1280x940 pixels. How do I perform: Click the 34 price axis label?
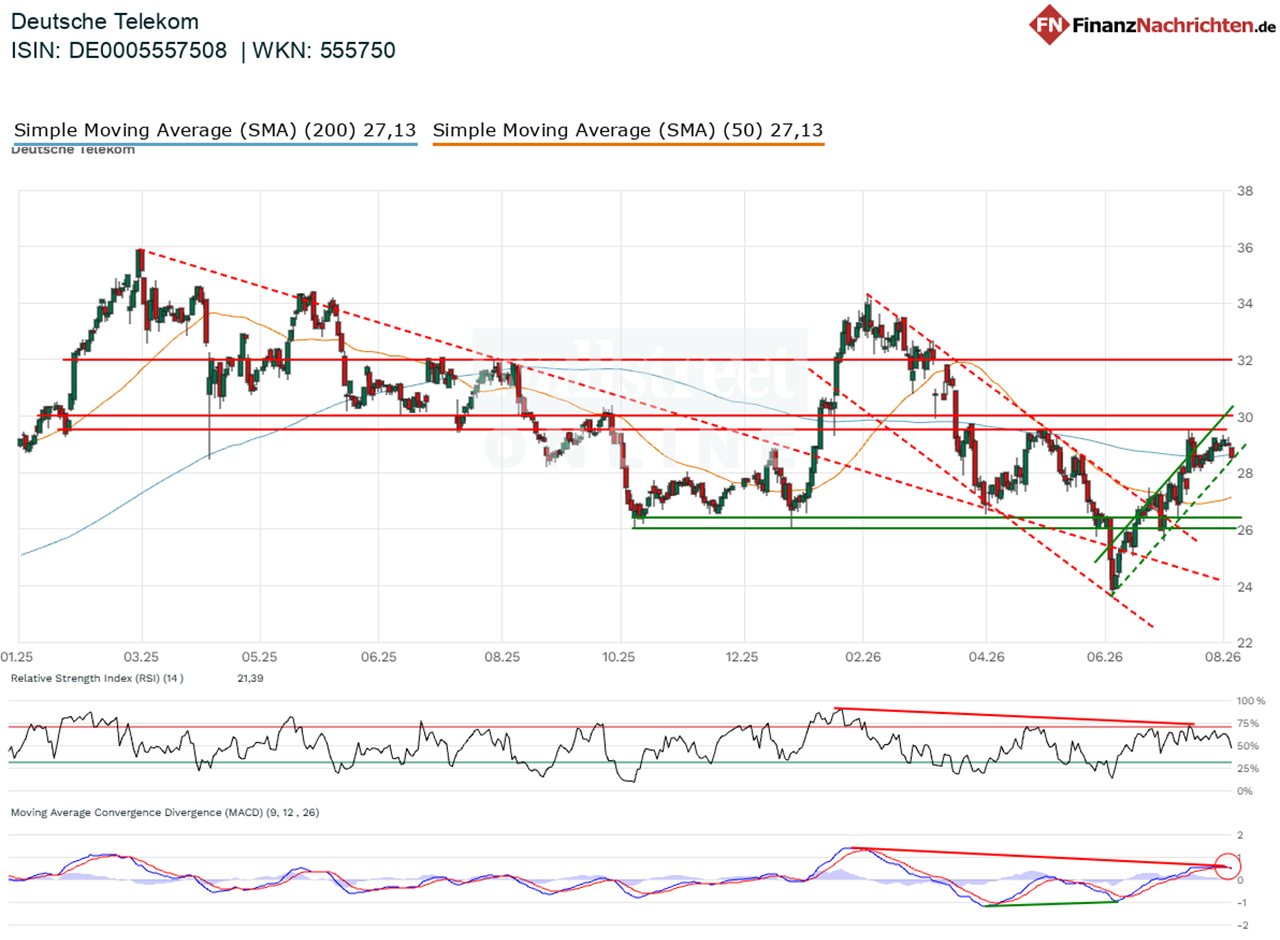pyautogui.click(x=1245, y=304)
